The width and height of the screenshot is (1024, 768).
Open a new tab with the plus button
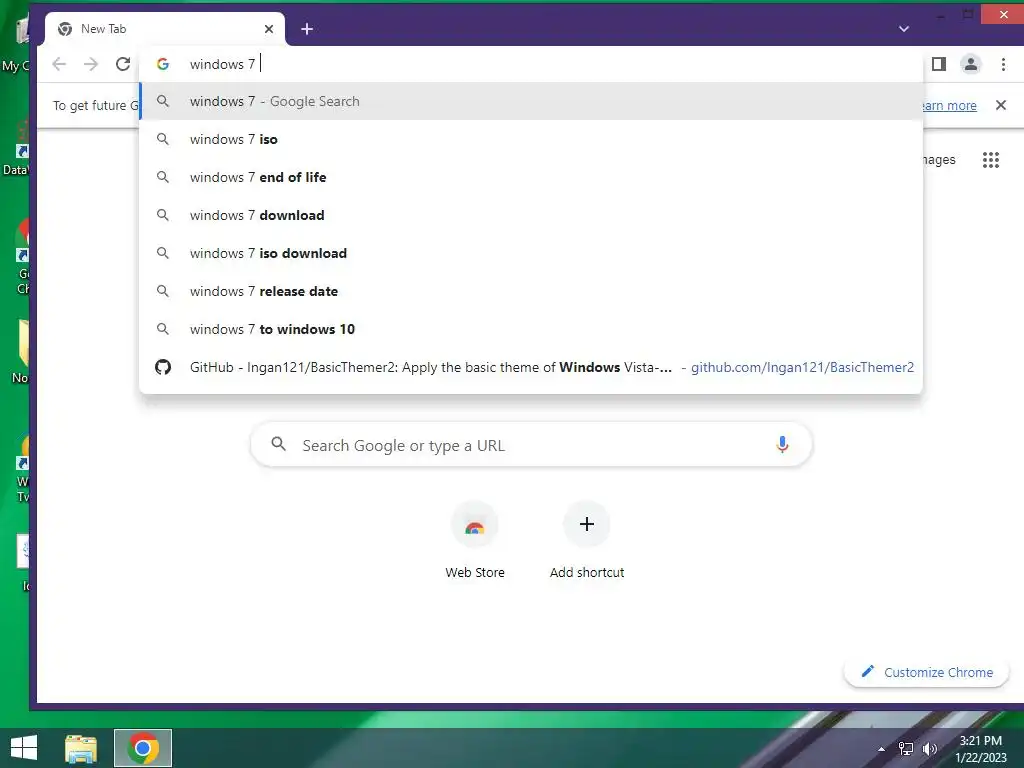[x=307, y=29]
